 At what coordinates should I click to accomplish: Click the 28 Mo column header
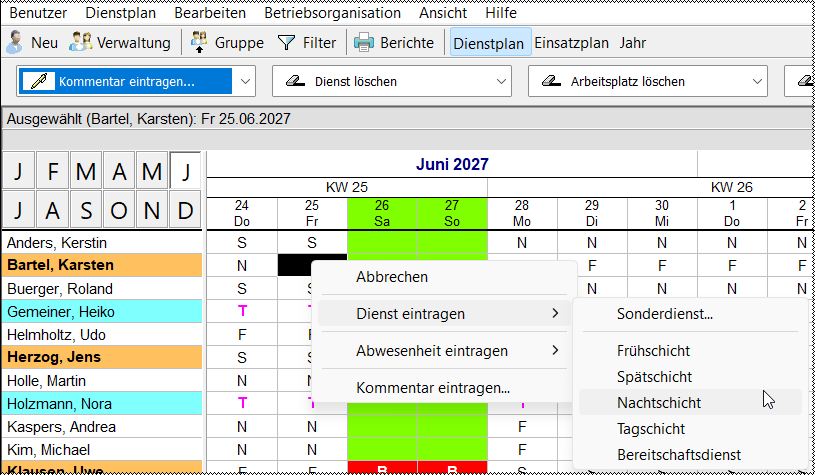[x=522, y=213]
